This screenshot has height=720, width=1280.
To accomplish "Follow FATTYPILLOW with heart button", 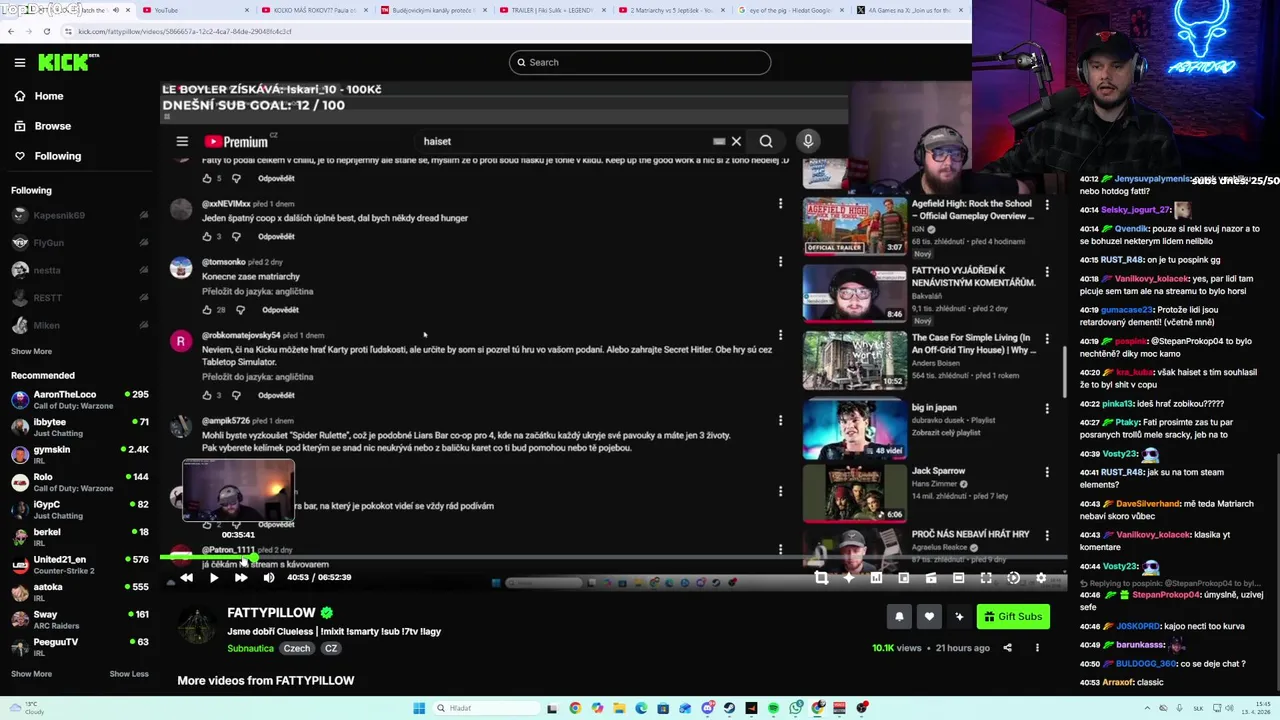I will click(x=929, y=617).
